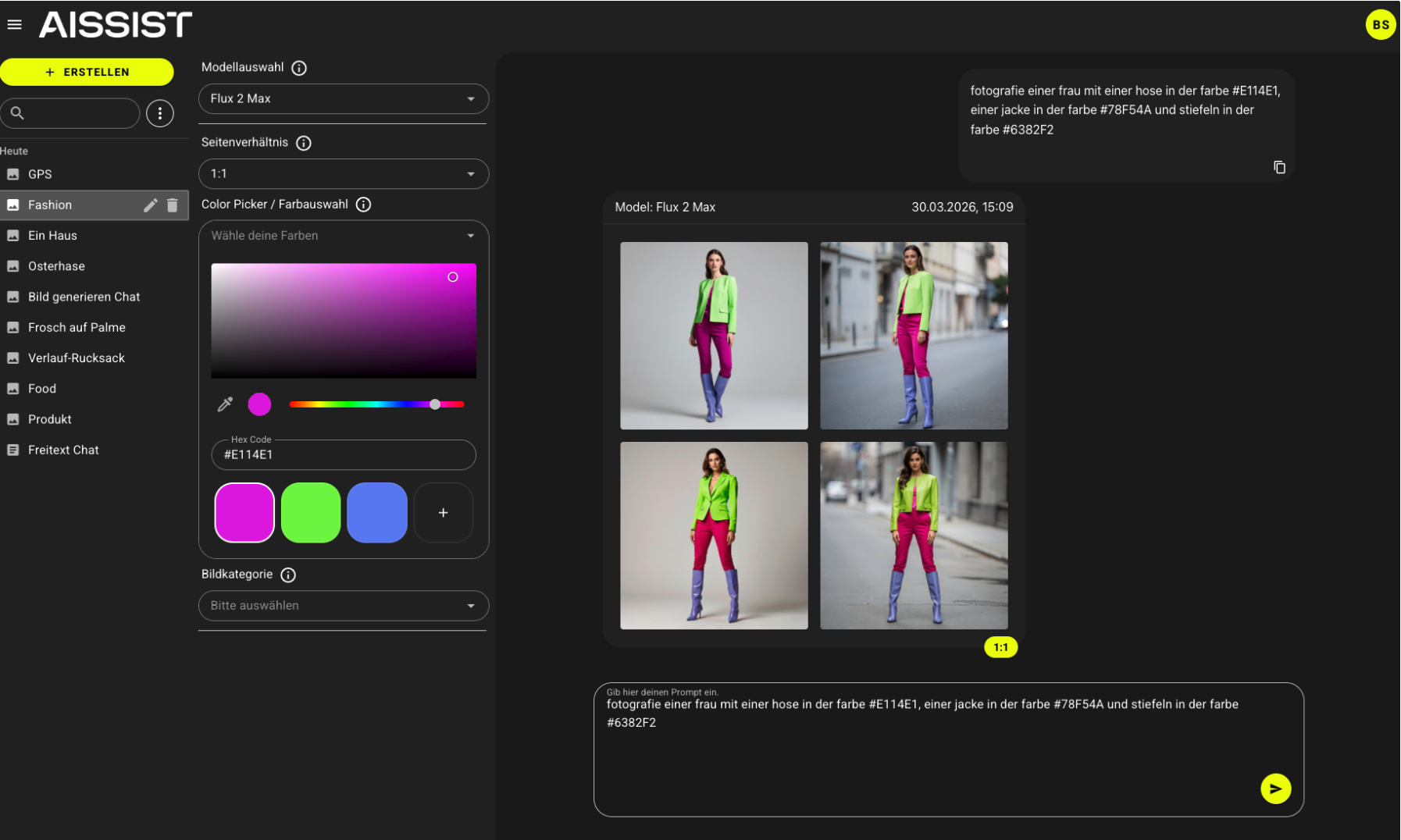Send the prompt with the arrow button
Screen dimensions: 1401x840
pyautogui.click(x=1275, y=788)
